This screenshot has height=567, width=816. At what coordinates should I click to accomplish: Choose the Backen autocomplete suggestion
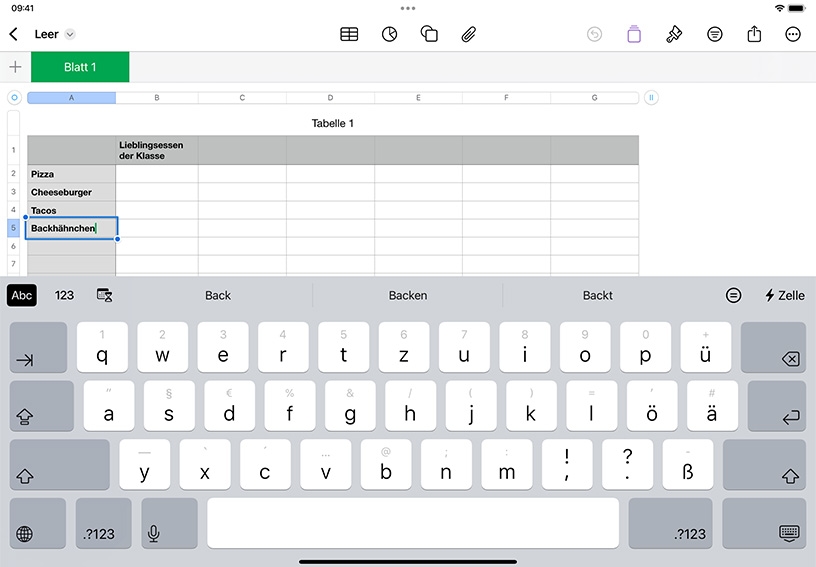[407, 295]
